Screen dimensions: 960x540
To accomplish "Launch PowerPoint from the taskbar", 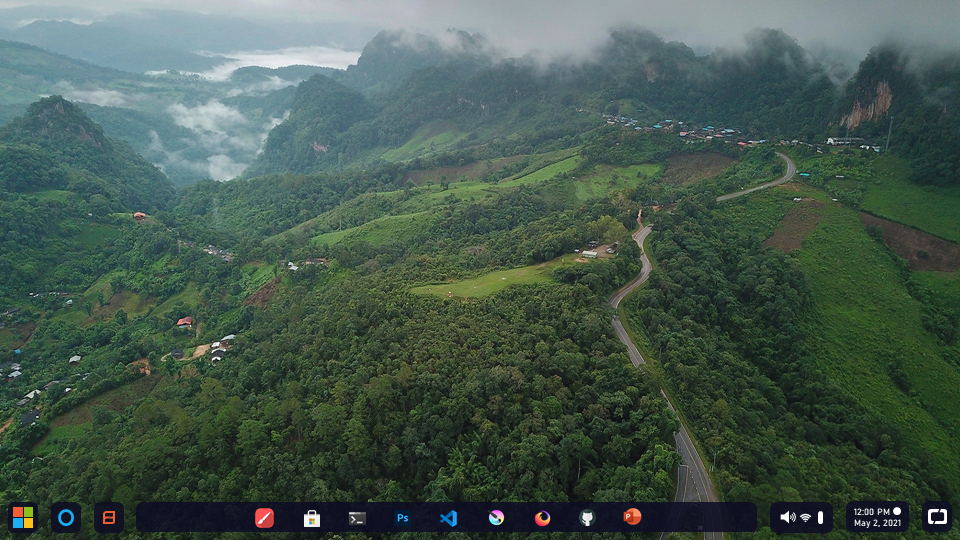I will (632, 517).
